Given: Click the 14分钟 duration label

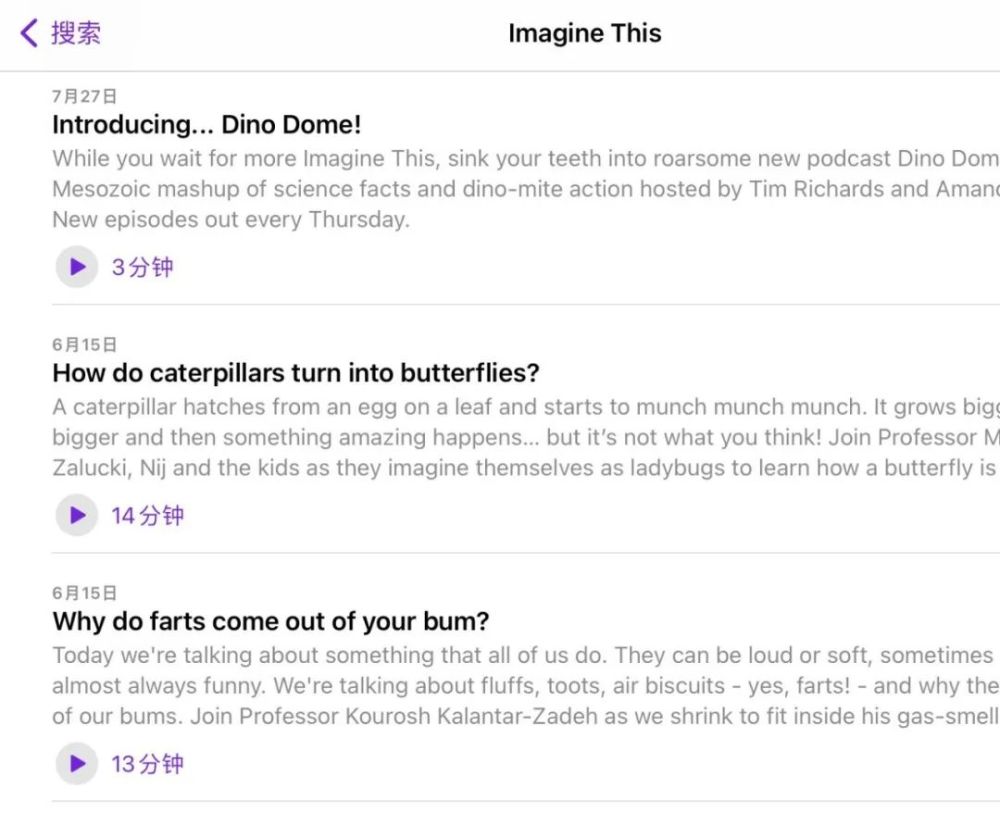Looking at the screenshot, I should click(x=147, y=515).
